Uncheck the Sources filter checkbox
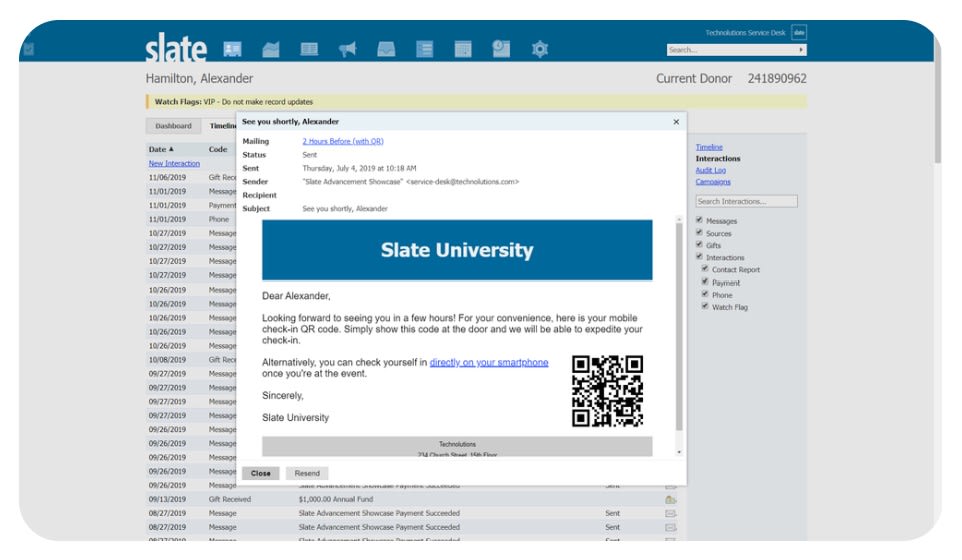 tap(699, 232)
